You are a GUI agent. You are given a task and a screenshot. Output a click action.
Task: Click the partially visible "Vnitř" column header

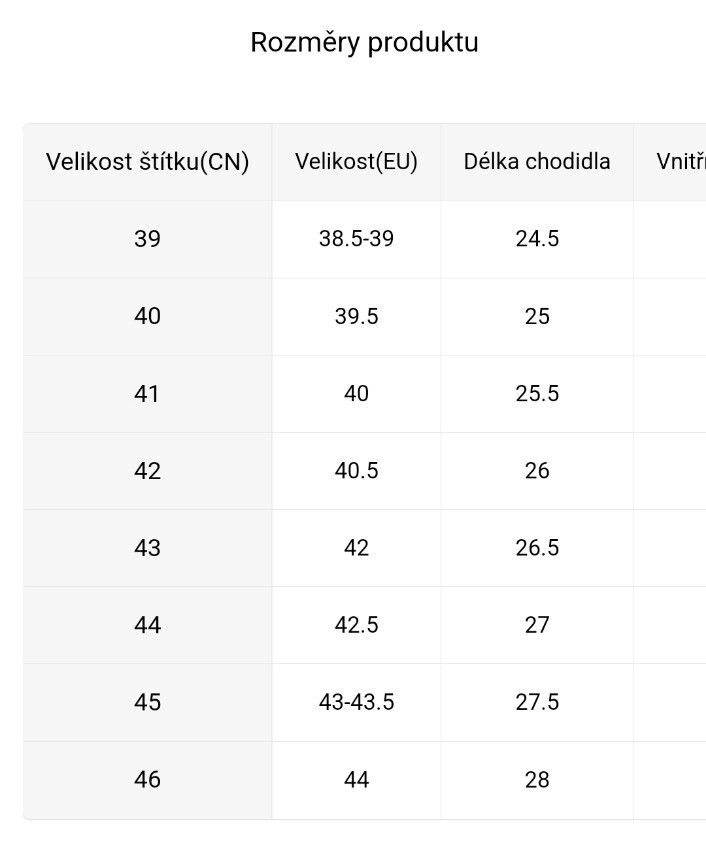point(680,162)
